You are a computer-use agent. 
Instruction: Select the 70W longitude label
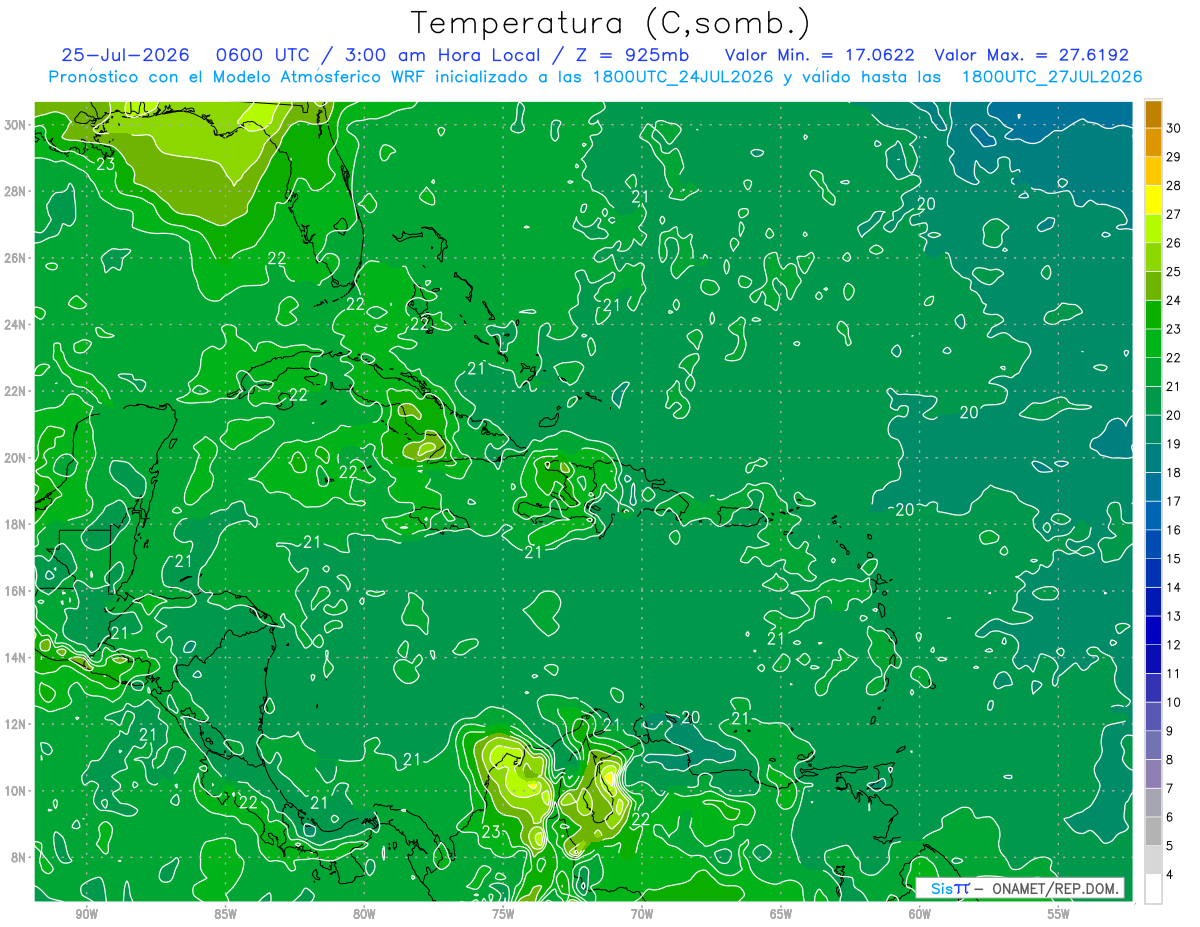click(642, 914)
